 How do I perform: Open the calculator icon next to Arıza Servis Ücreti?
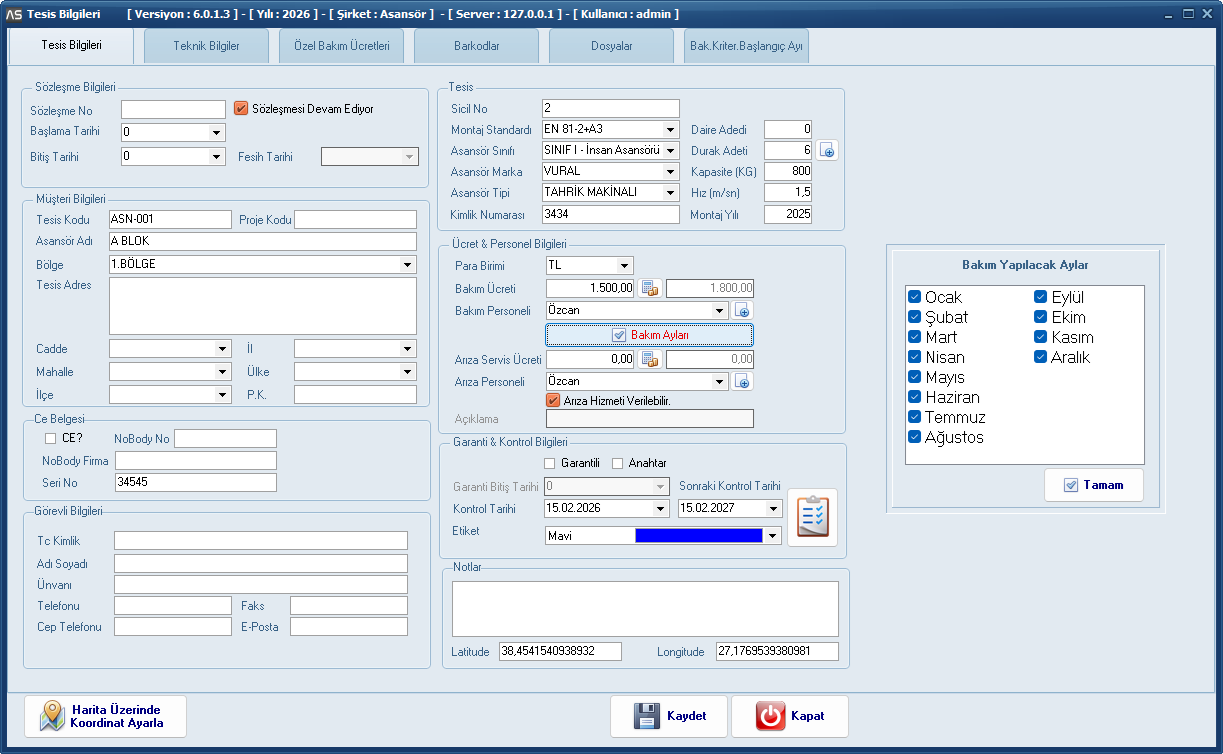[650, 359]
